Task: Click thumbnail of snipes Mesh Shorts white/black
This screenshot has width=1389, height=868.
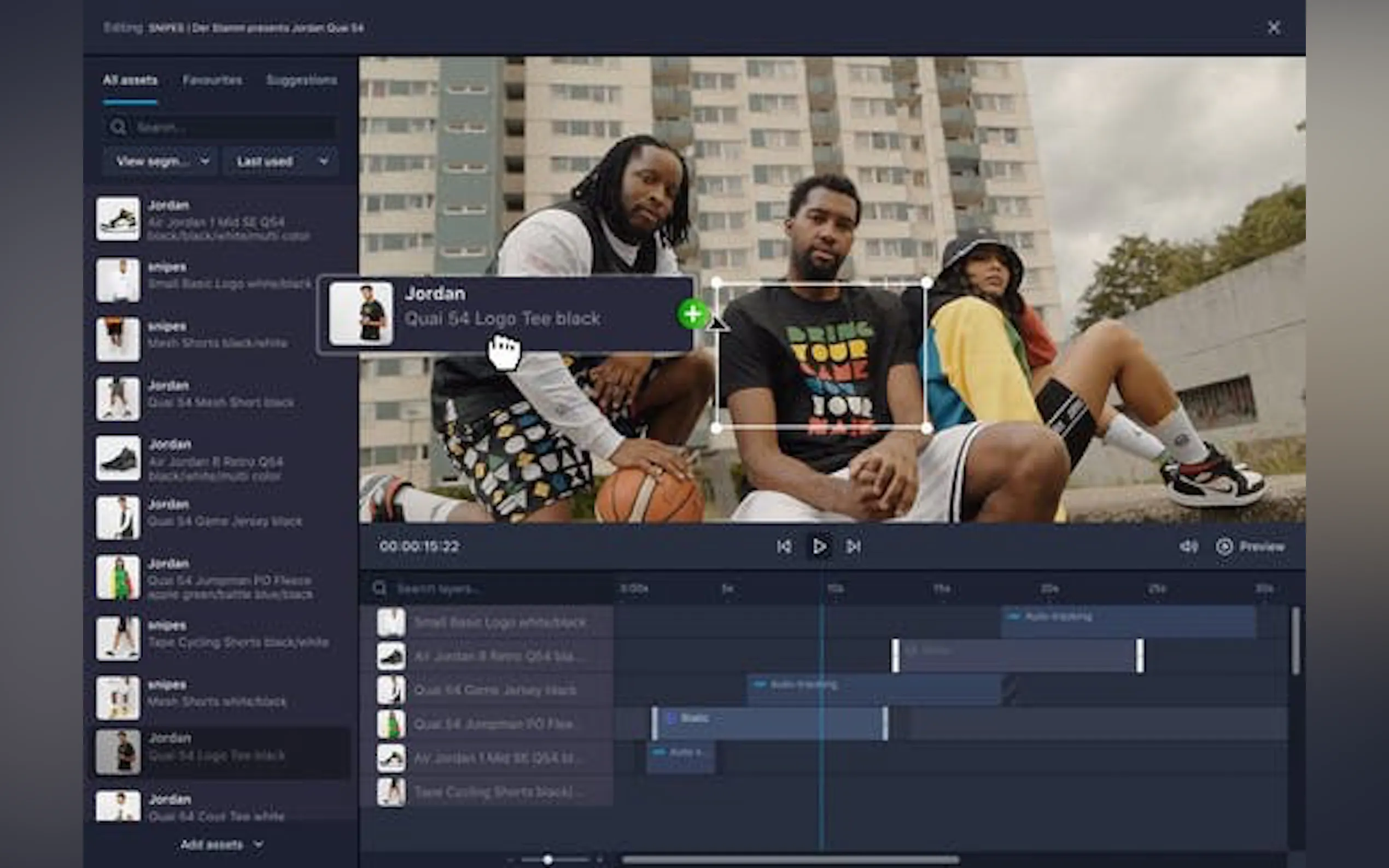Action: 118,698
